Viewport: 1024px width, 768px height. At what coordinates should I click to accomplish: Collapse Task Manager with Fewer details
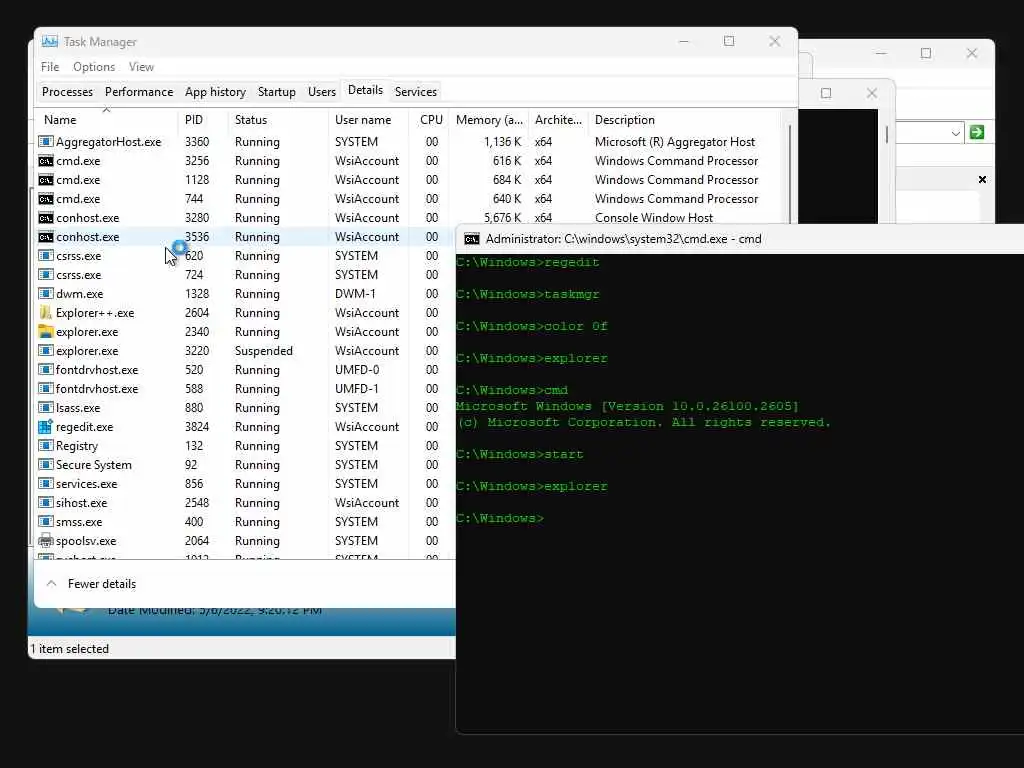(91, 584)
